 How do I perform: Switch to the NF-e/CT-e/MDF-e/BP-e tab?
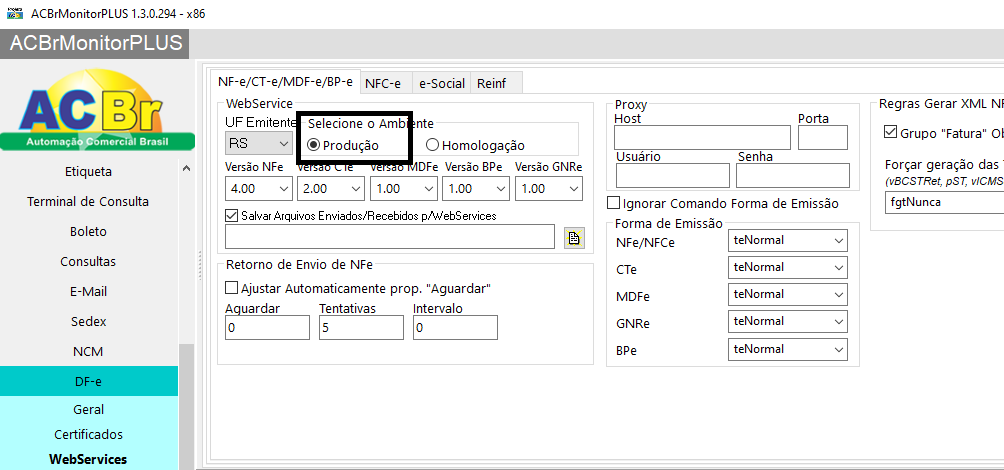coord(285,82)
